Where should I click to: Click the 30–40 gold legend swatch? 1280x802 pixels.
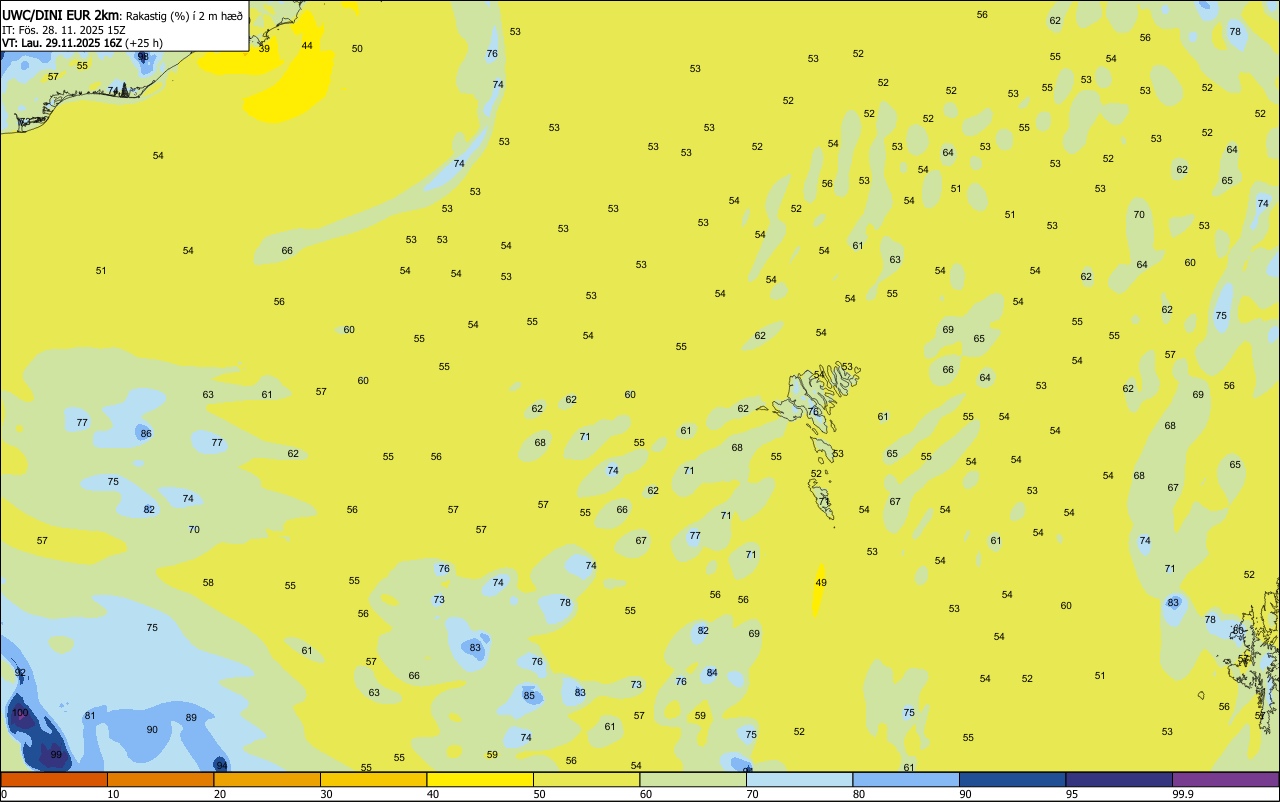[x=373, y=779]
